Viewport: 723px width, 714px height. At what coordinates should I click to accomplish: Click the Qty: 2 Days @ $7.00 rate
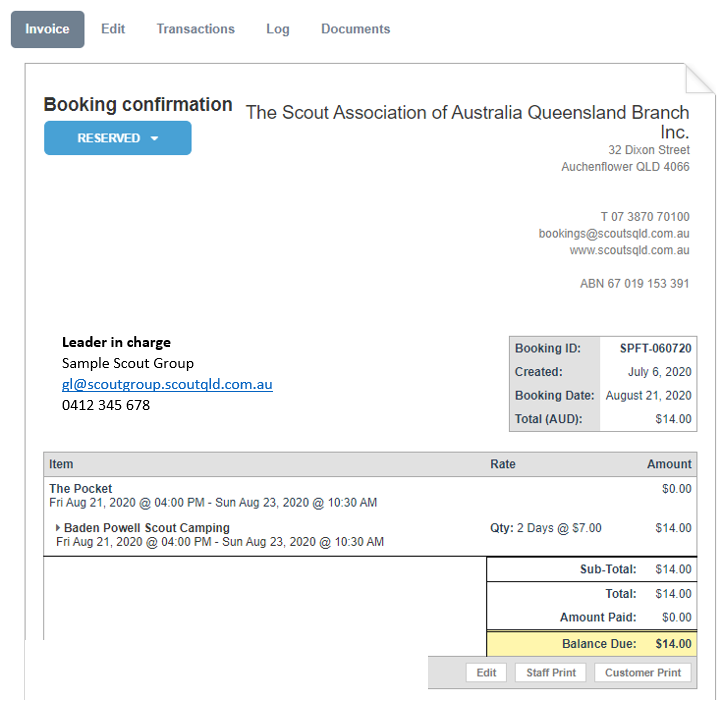[545, 528]
